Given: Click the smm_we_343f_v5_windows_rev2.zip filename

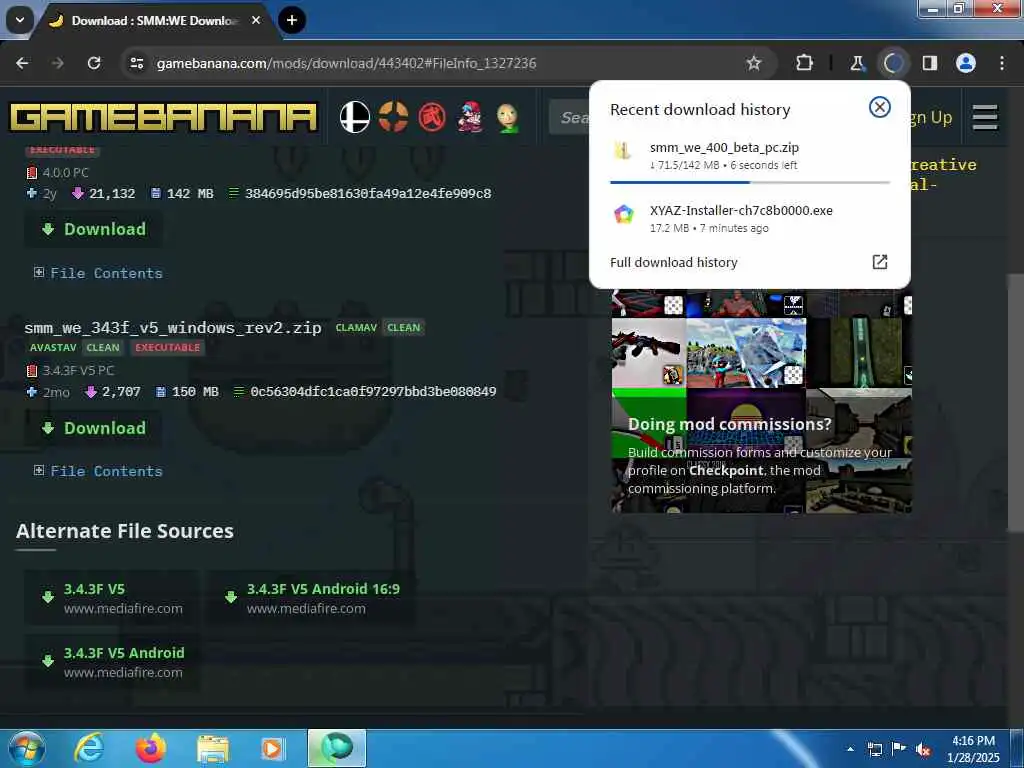Looking at the screenshot, I should point(173,328).
